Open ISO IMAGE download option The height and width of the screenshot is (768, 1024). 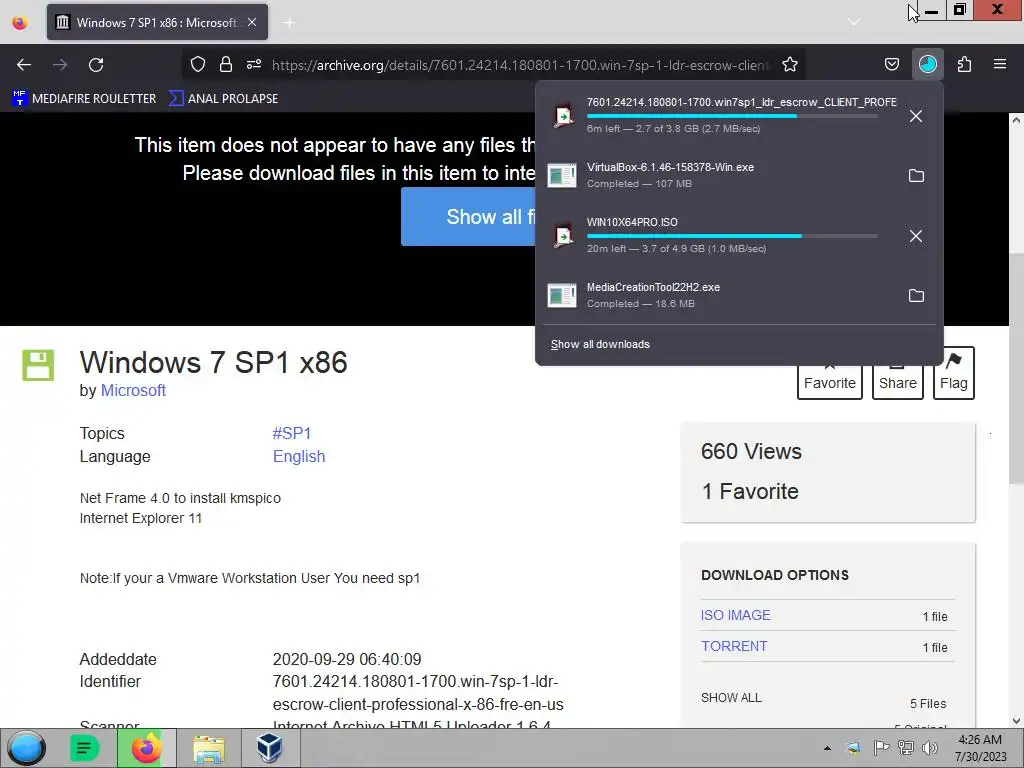[735, 615]
